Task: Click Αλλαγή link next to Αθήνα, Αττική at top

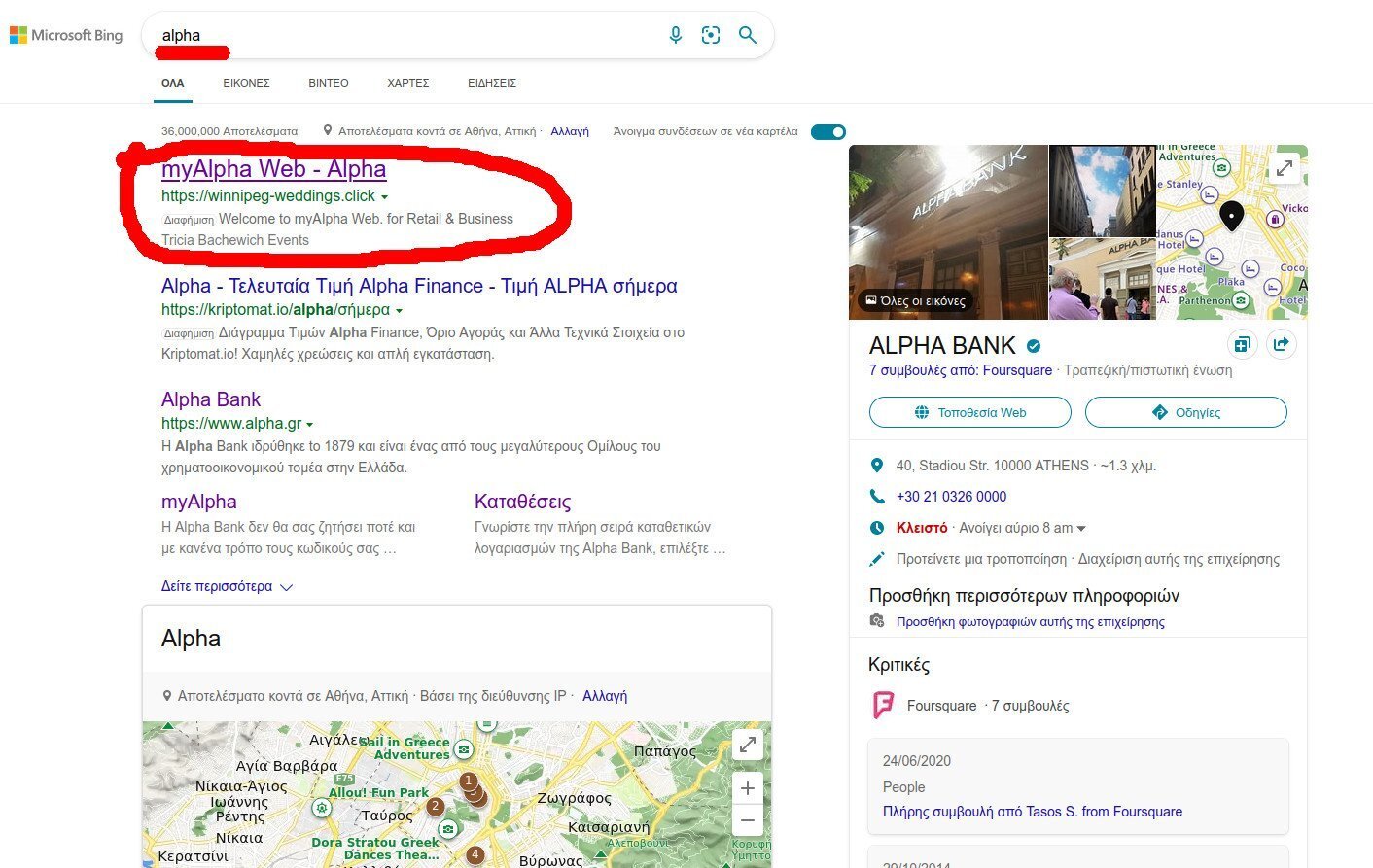Action: point(570,131)
